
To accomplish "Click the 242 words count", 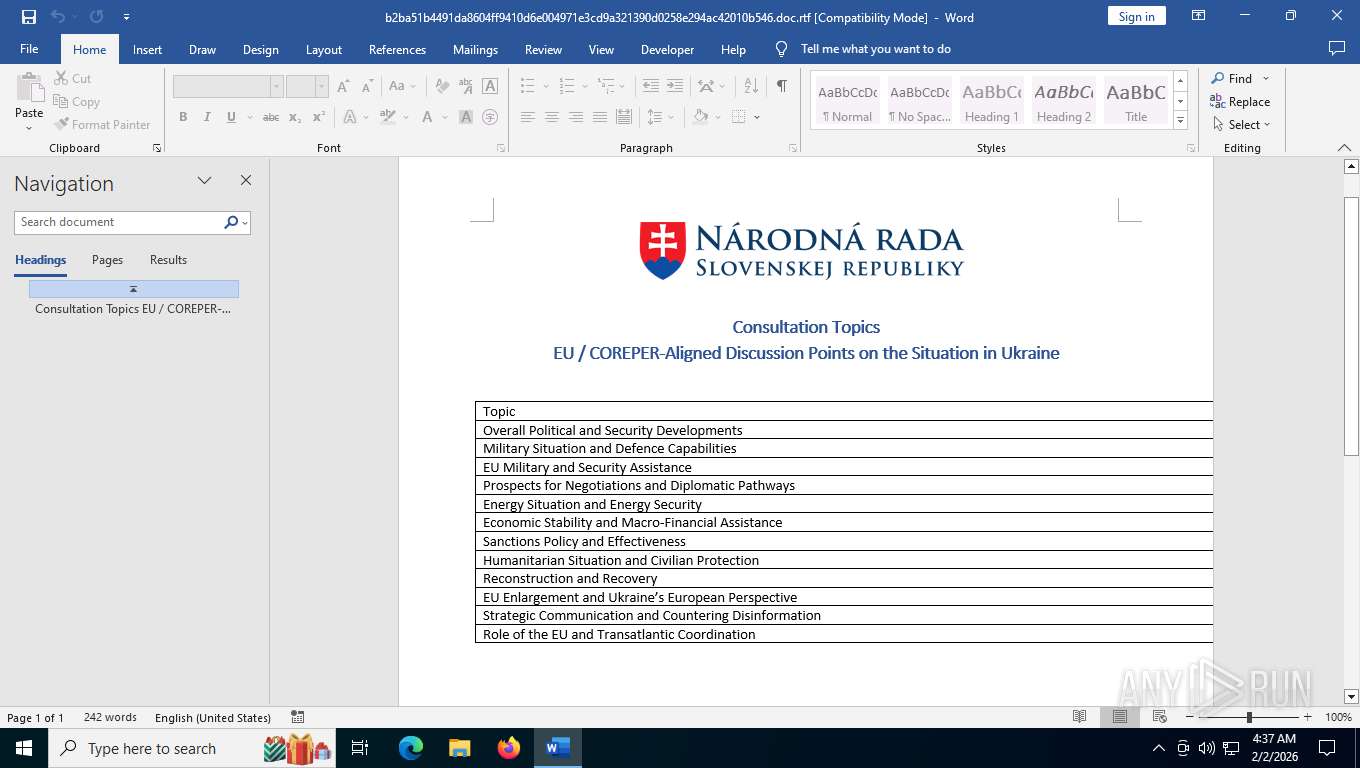I will [110, 717].
